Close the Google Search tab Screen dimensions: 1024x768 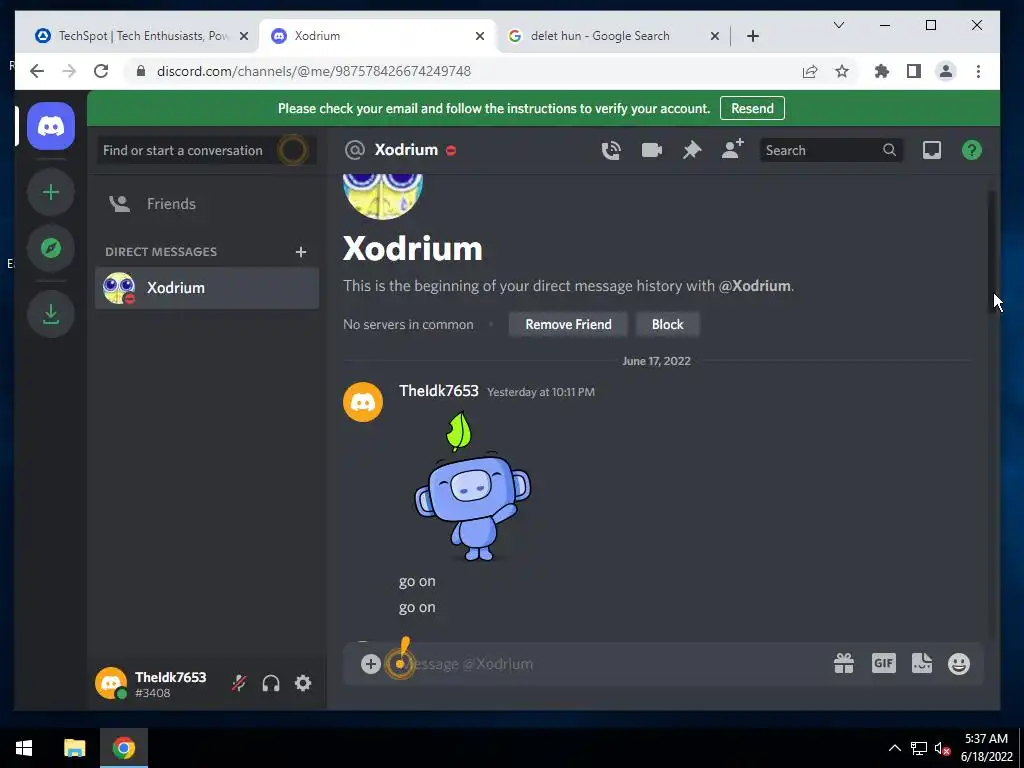click(x=715, y=36)
